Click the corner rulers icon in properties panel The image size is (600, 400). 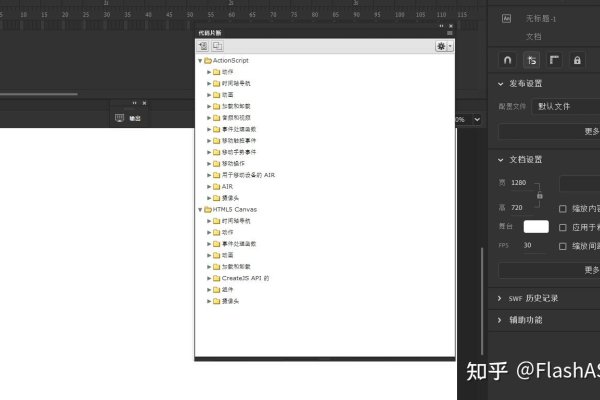pos(554,60)
